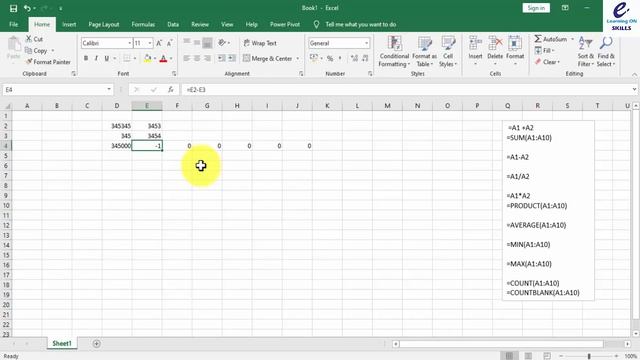This screenshot has height=360, width=640.
Task: Add a new sheet with plus button
Action: [96, 344]
